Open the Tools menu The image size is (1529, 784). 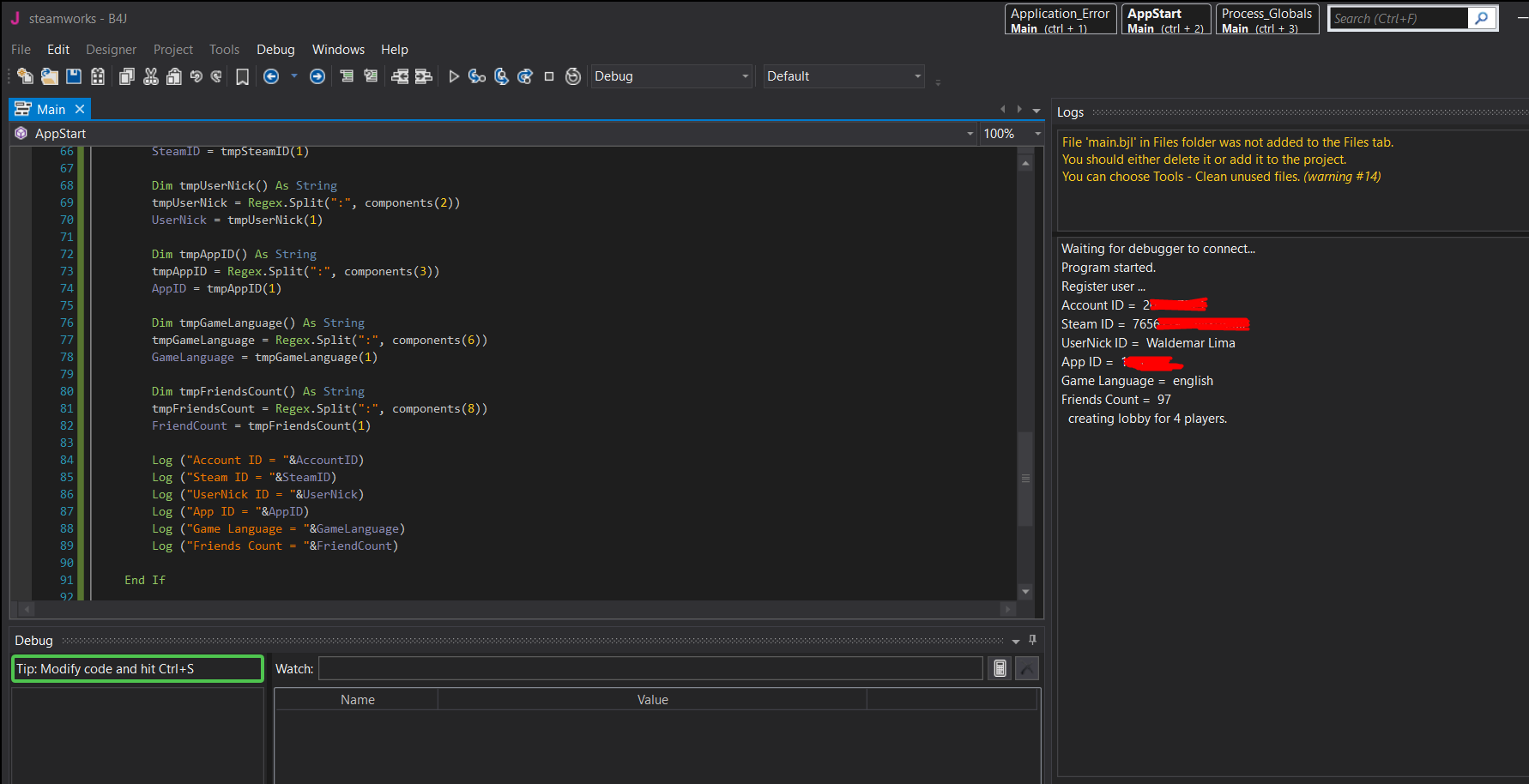pyautogui.click(x=224, y=50)
